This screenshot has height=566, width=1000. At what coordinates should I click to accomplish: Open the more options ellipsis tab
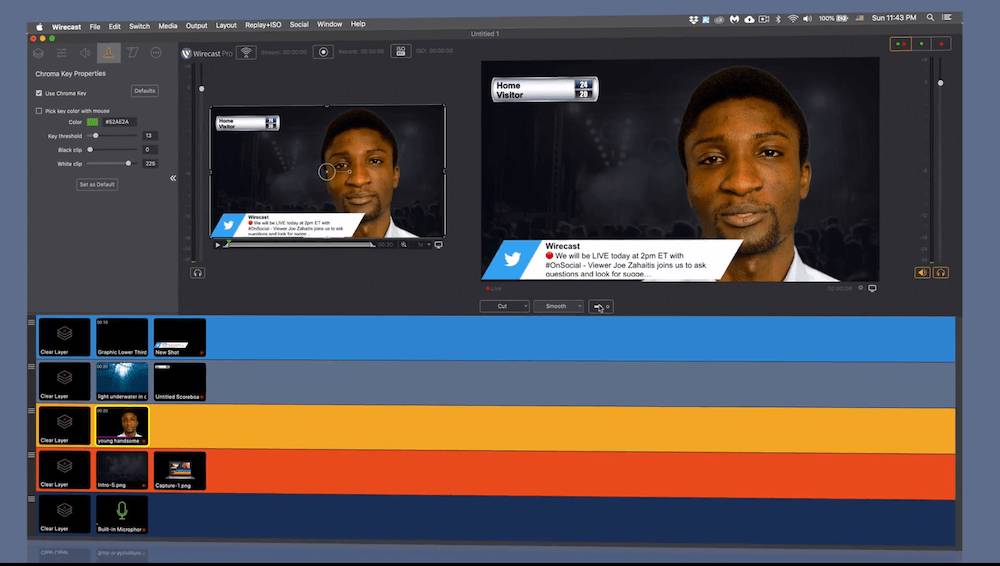(156, 53)
